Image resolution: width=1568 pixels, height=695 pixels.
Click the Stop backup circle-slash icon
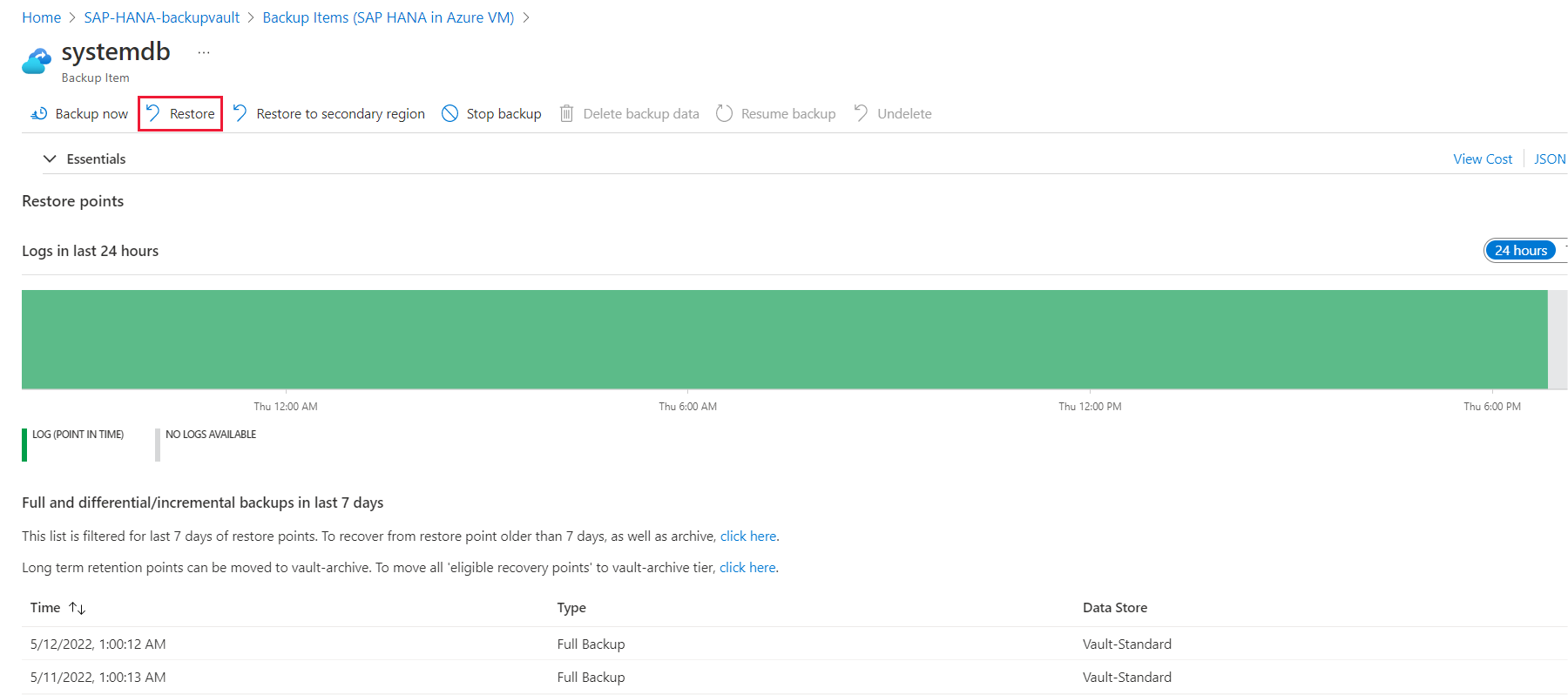click(449, 113)
